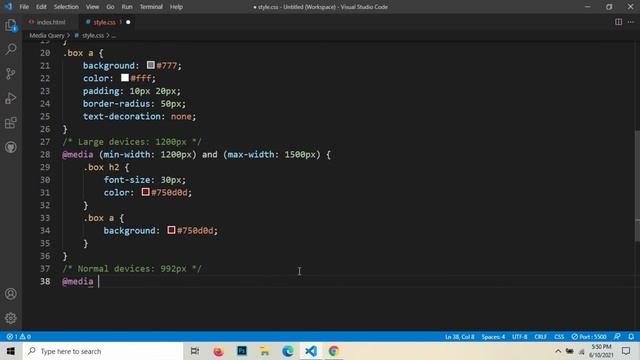
Task: Change indentation via Spaces: 4
Action: point(493,337)
